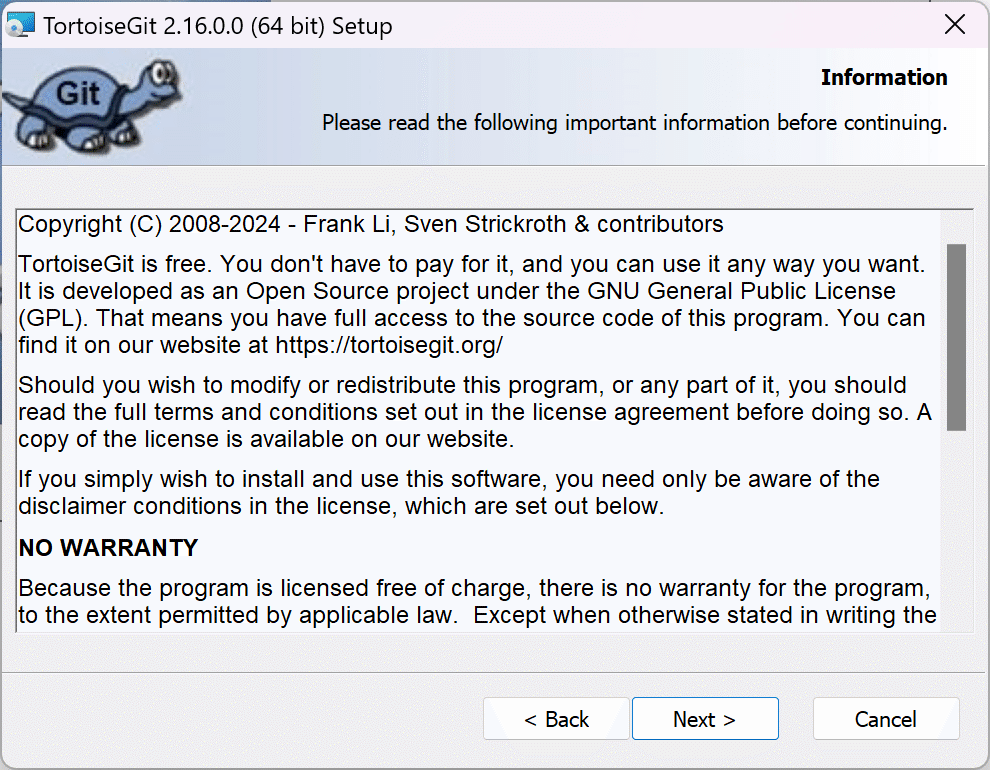The width and height of the screenshot is (990, 770).
Task: Click the TortoiseGit turtle logo
Action: tap(92, 103)
